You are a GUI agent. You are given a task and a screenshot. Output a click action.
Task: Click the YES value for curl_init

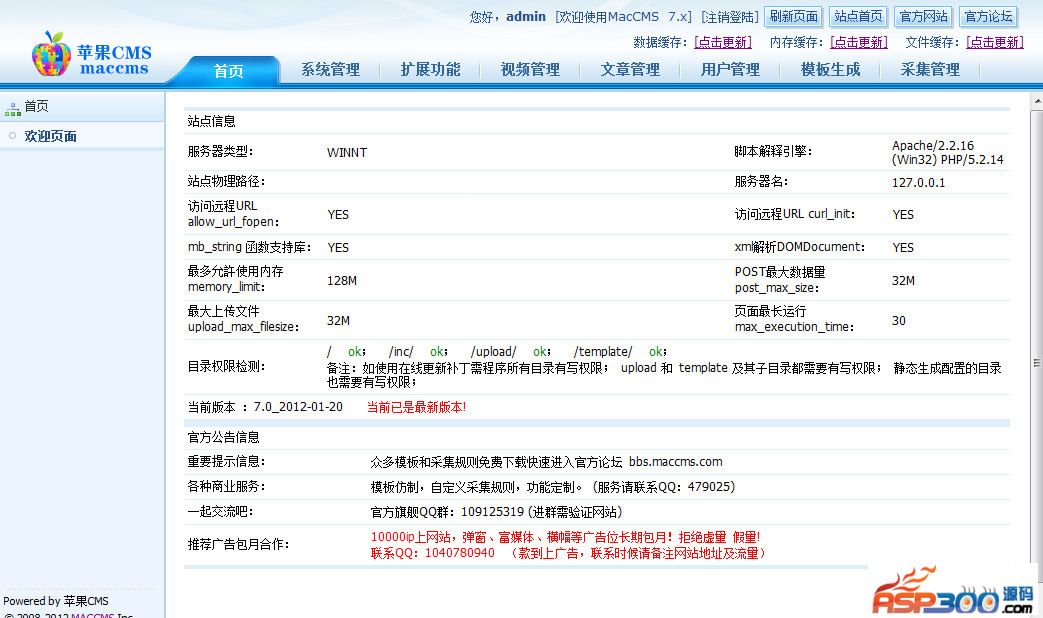click(x=903, y=214)
